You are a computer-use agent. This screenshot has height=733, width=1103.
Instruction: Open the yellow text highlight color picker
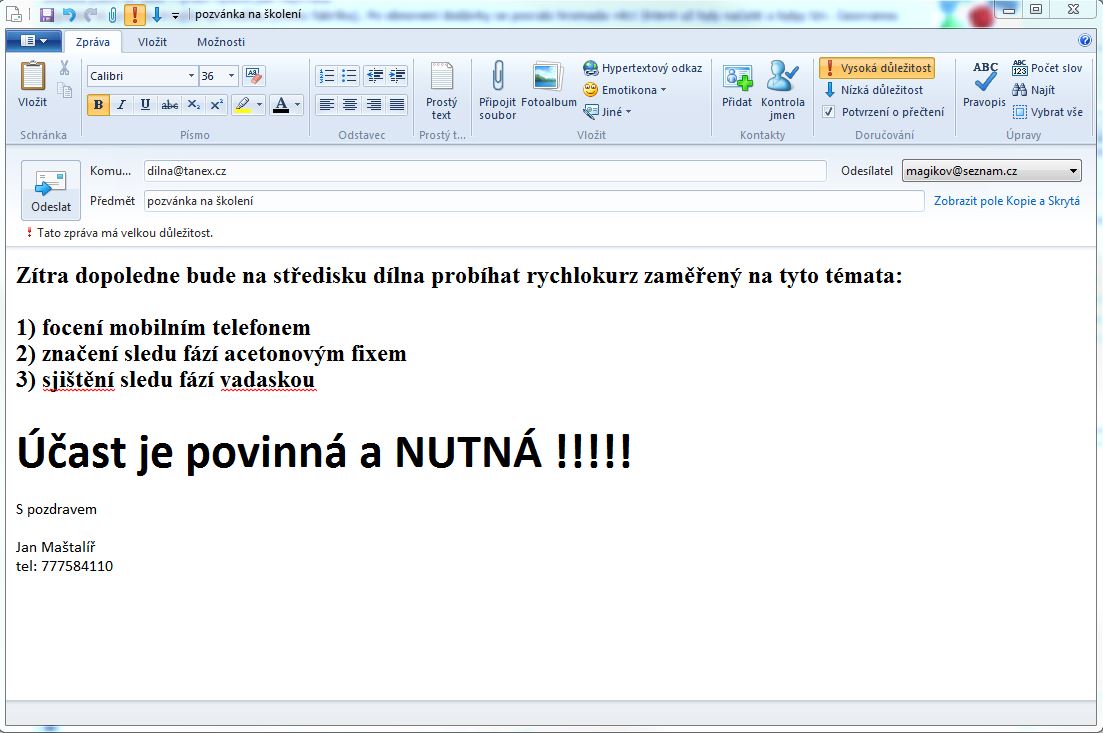tap(257, 105)
